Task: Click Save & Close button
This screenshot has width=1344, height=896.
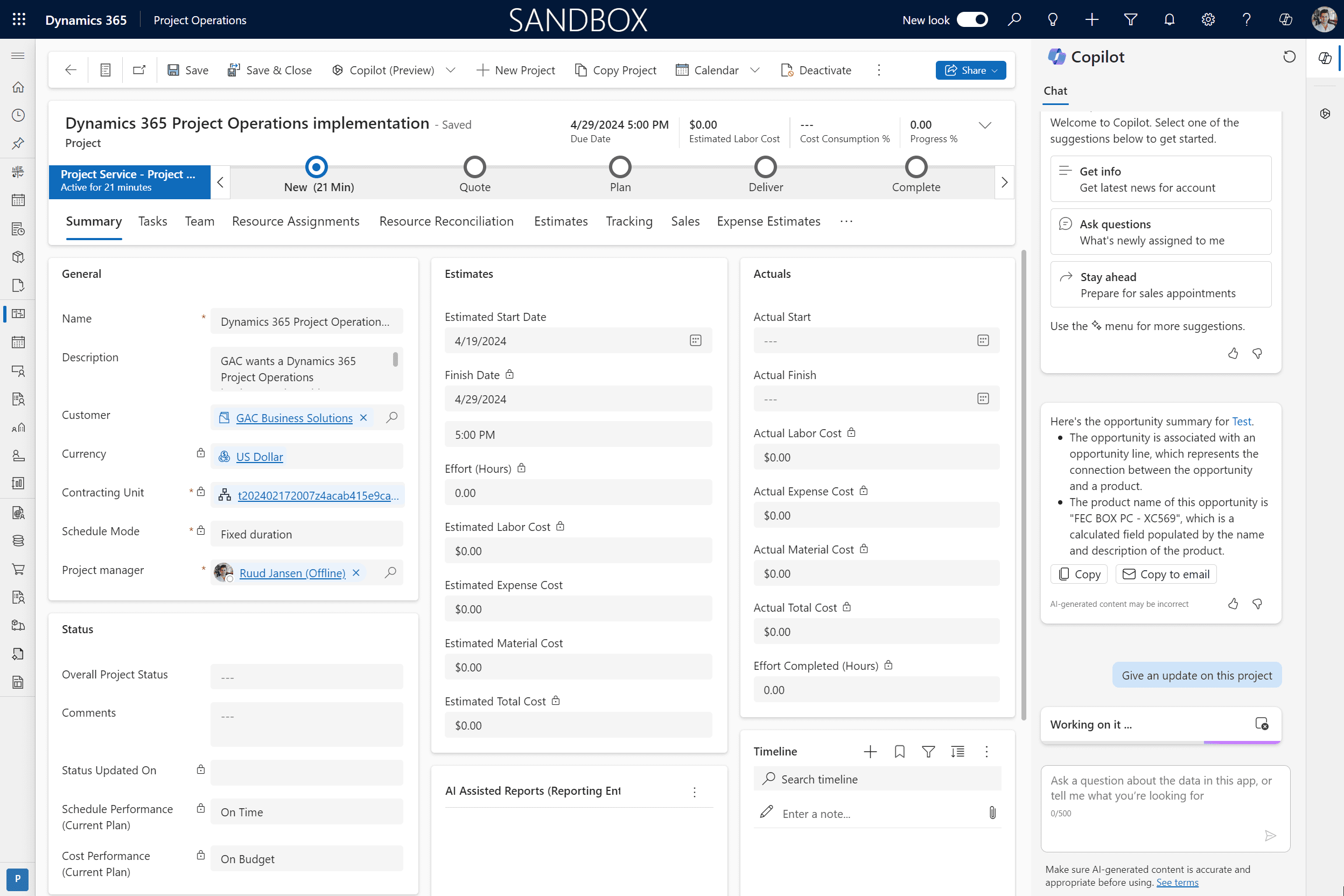Action: [269, 69]
